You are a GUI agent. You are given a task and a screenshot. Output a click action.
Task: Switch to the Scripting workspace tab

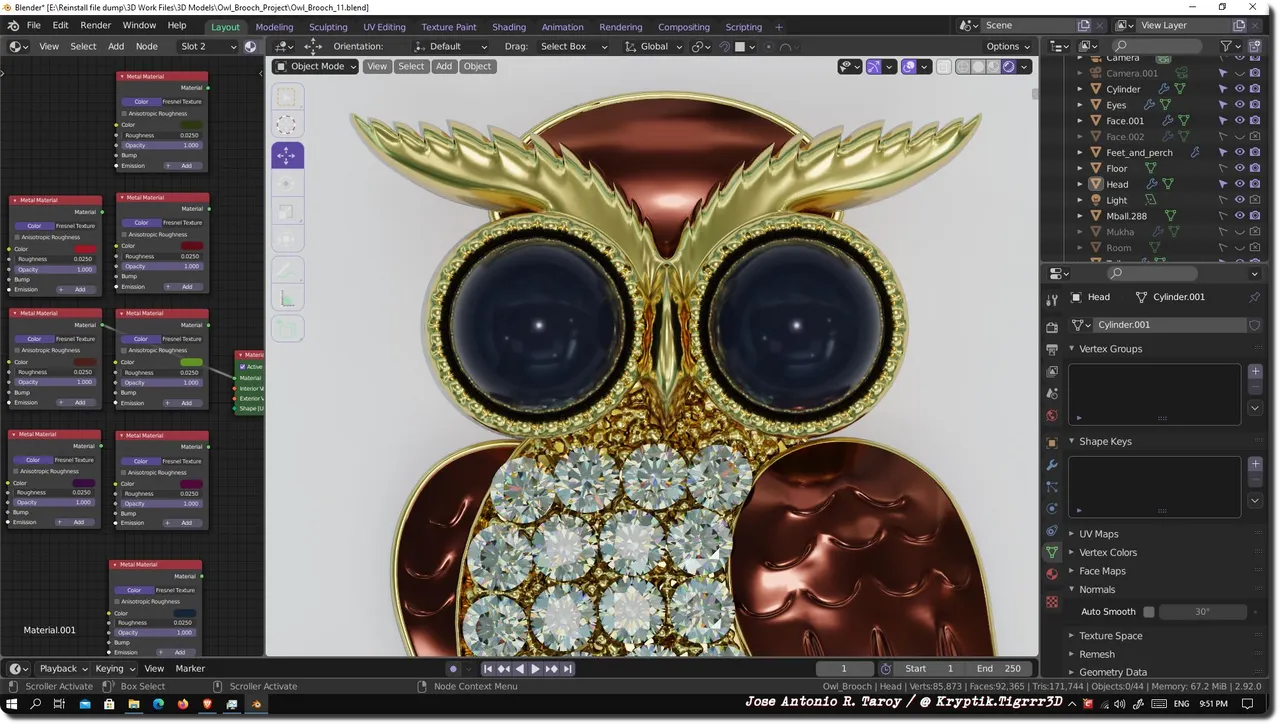coord(743,27)
